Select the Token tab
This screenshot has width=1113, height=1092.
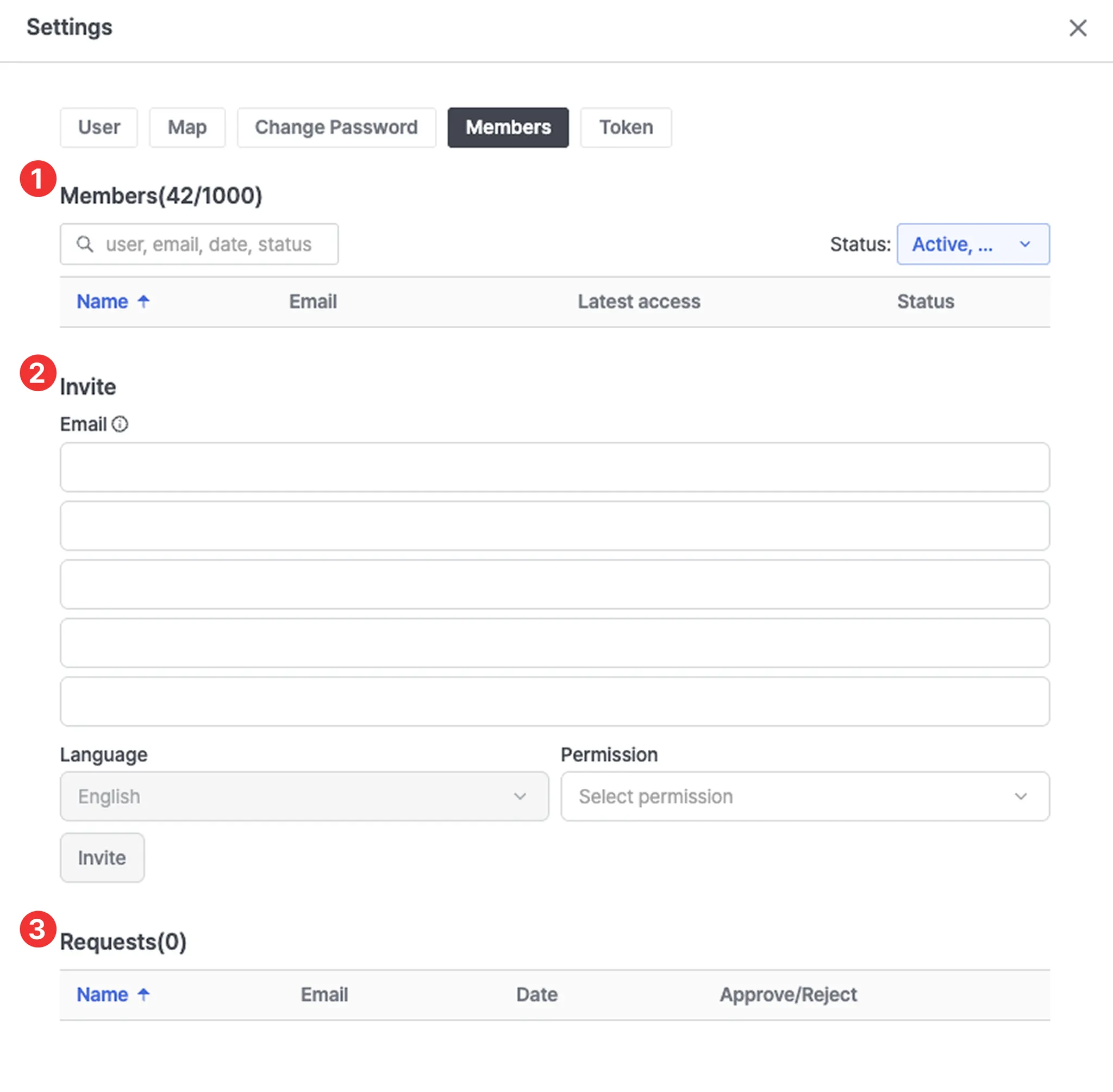click(626, 127)
